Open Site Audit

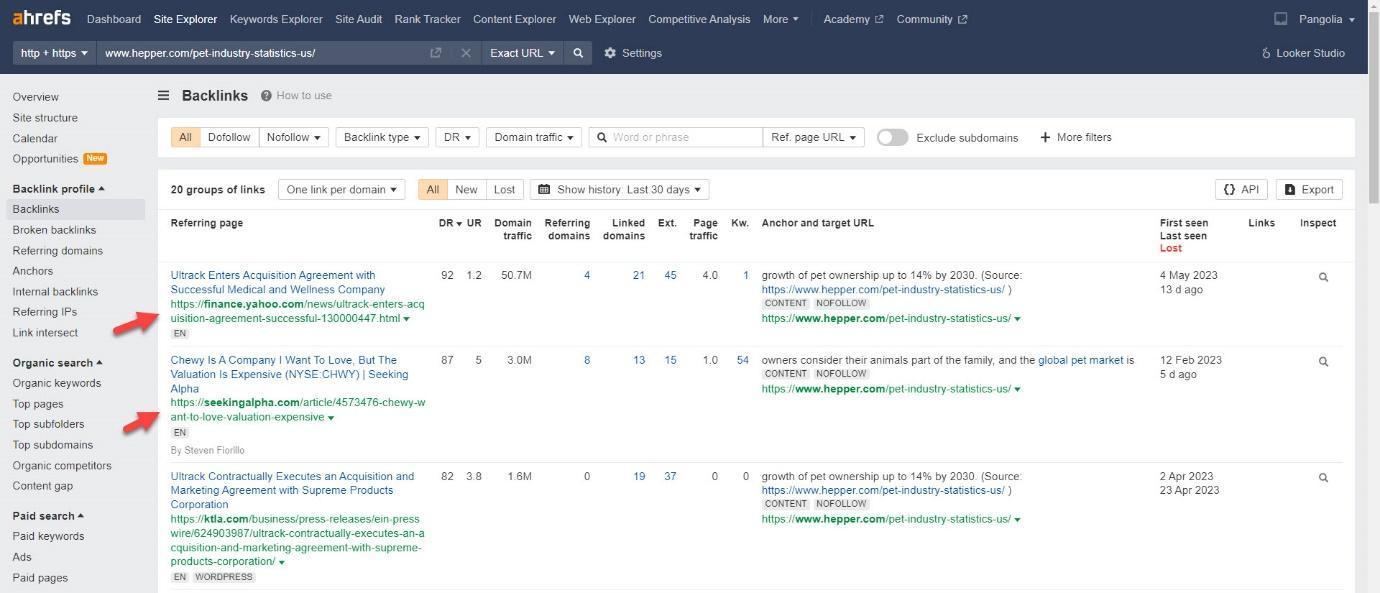(358, 19)
